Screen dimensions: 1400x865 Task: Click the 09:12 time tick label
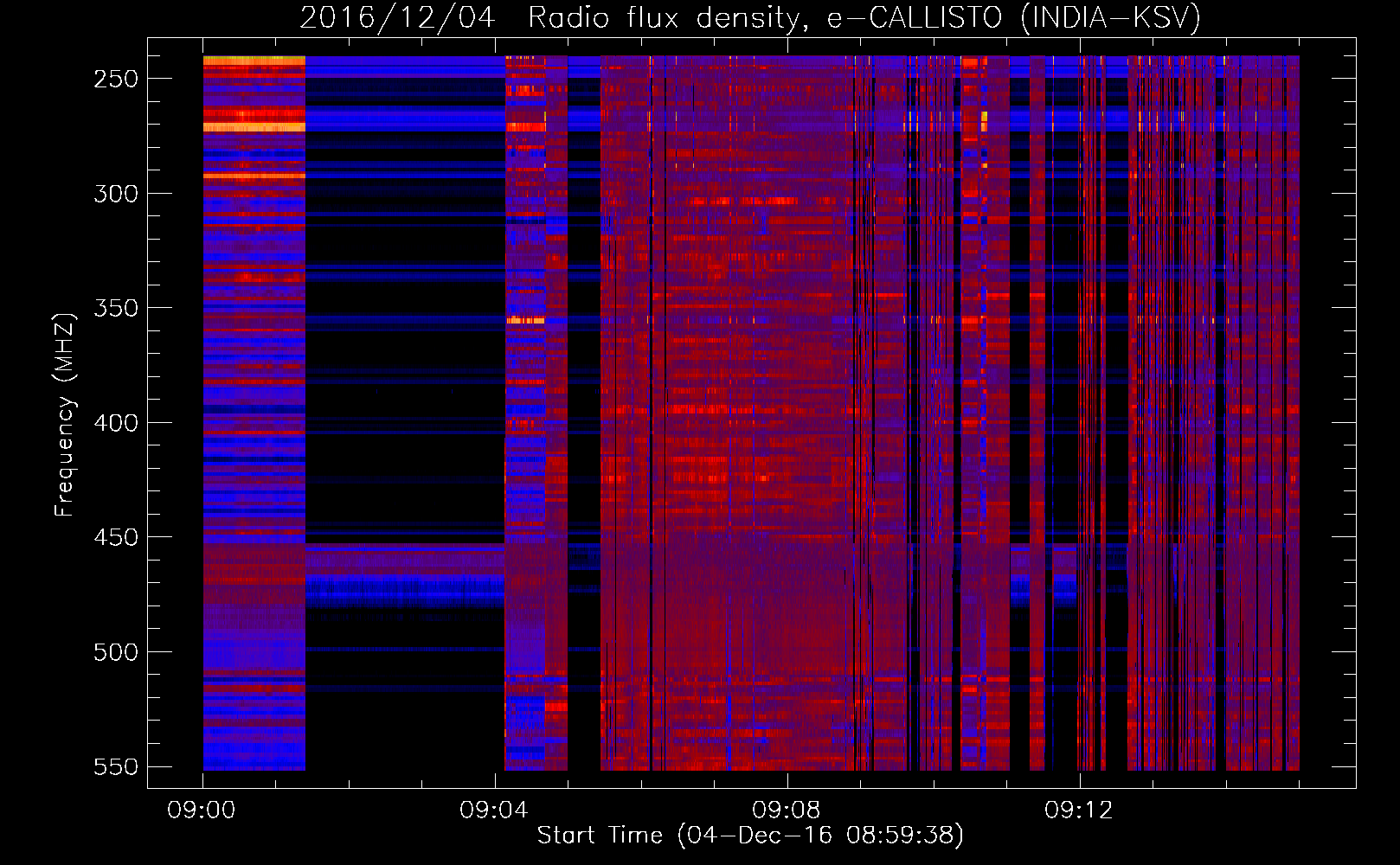pyautogui.click(x=1079, y=811)
